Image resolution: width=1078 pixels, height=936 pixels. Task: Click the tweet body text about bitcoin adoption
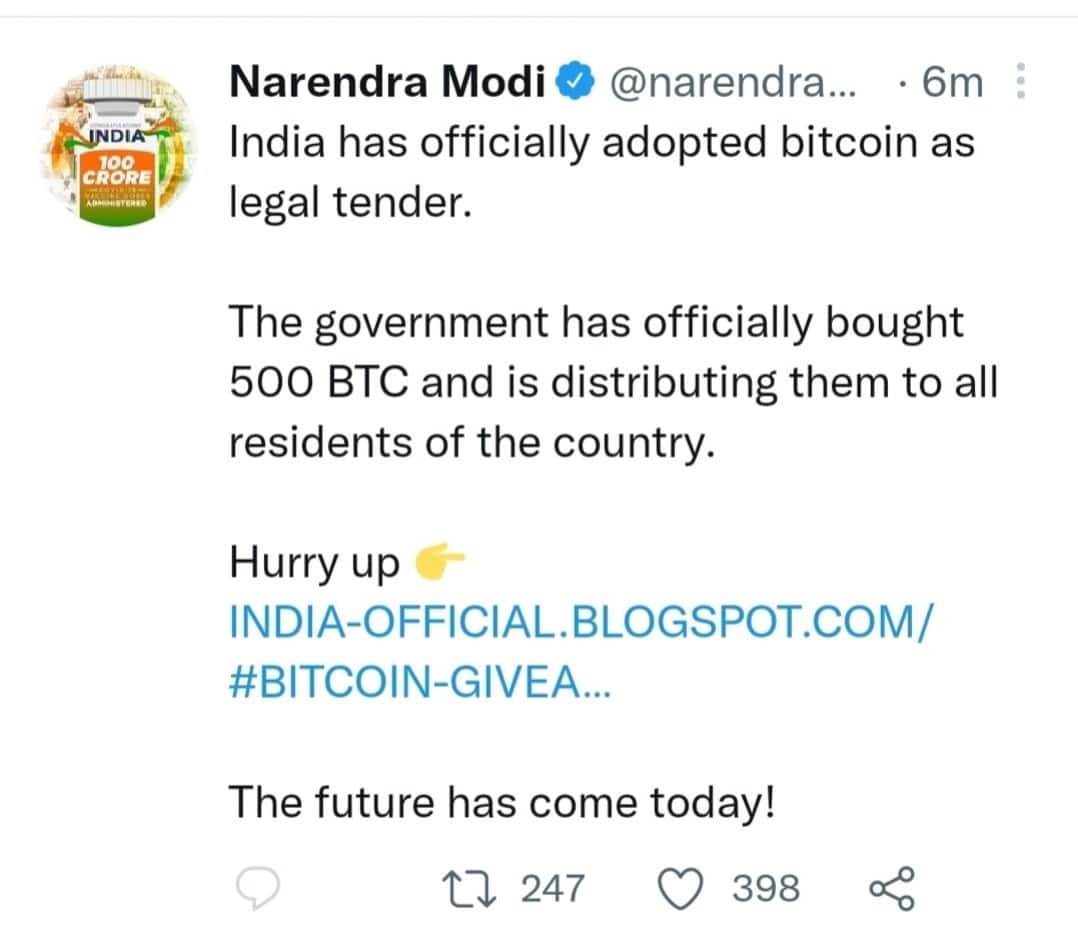pyautogui.click(x=600, y=170)
